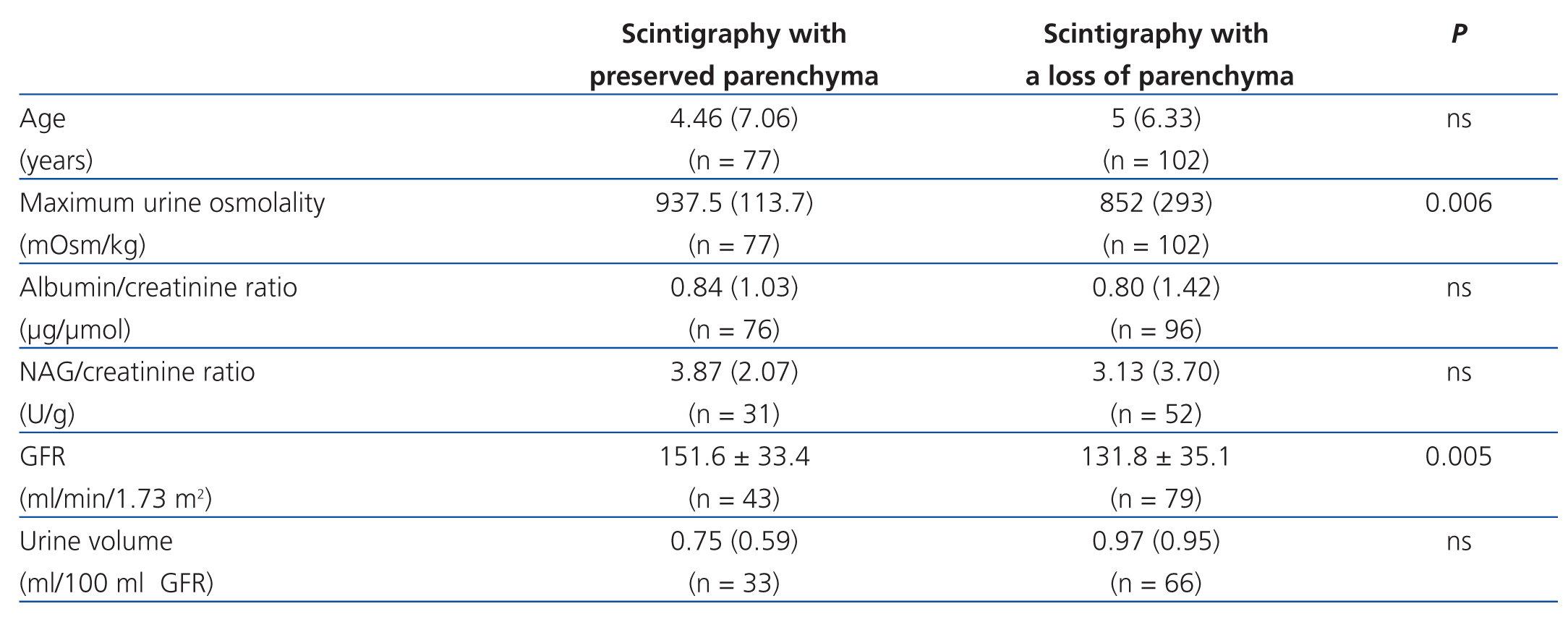
Task: Click the value 0.97 (0.95)
Action: coord(1156,542)
